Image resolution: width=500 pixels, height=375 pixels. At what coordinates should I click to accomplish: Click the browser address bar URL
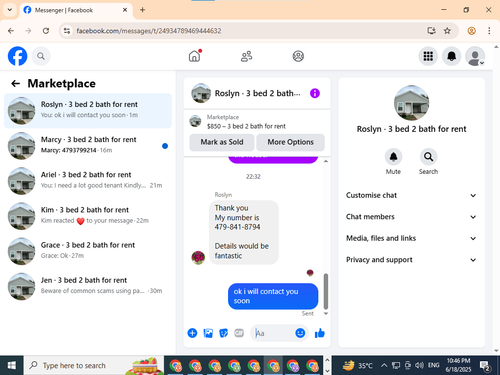tap(149, 31)
